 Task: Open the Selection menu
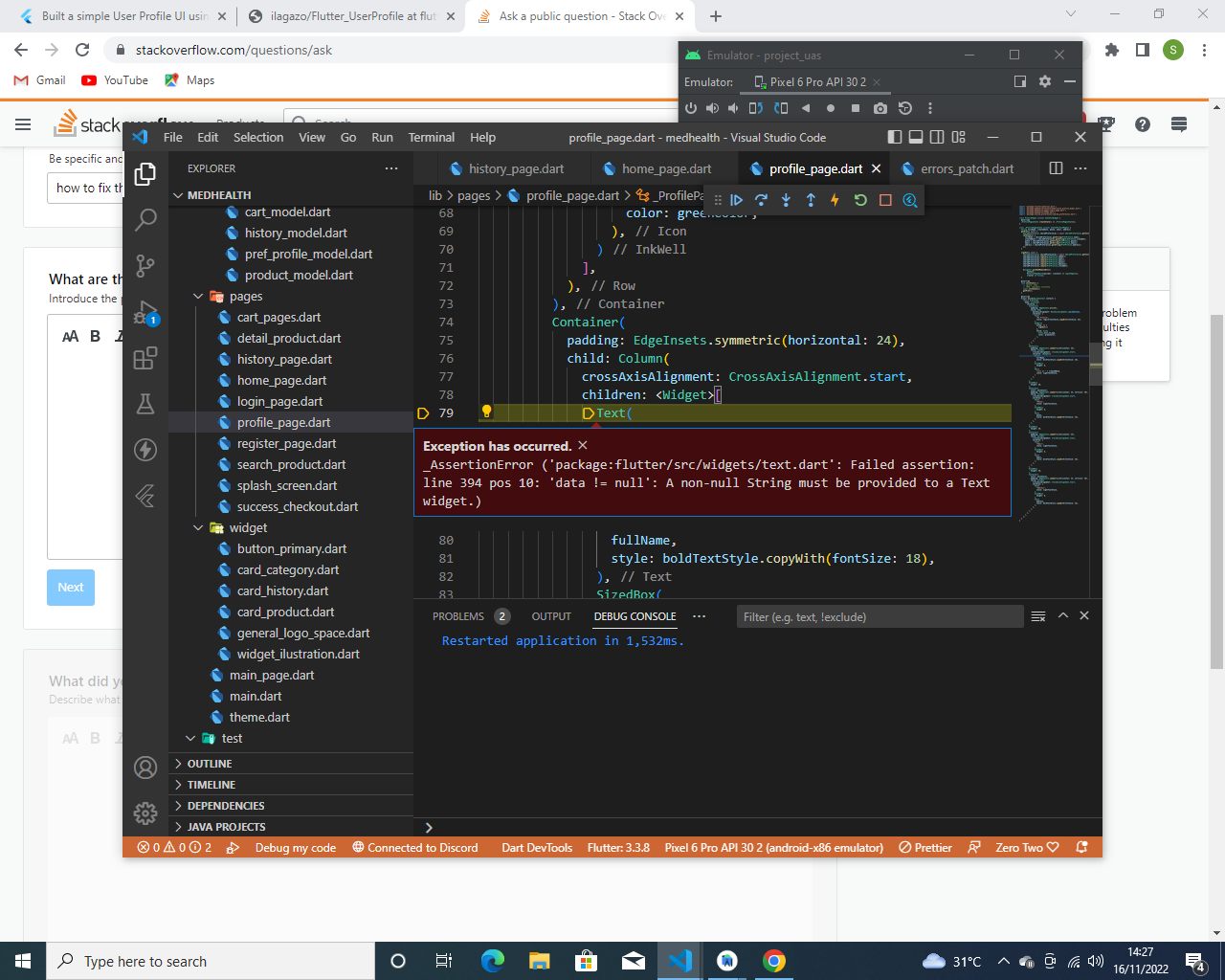click(x=258, y=137)
